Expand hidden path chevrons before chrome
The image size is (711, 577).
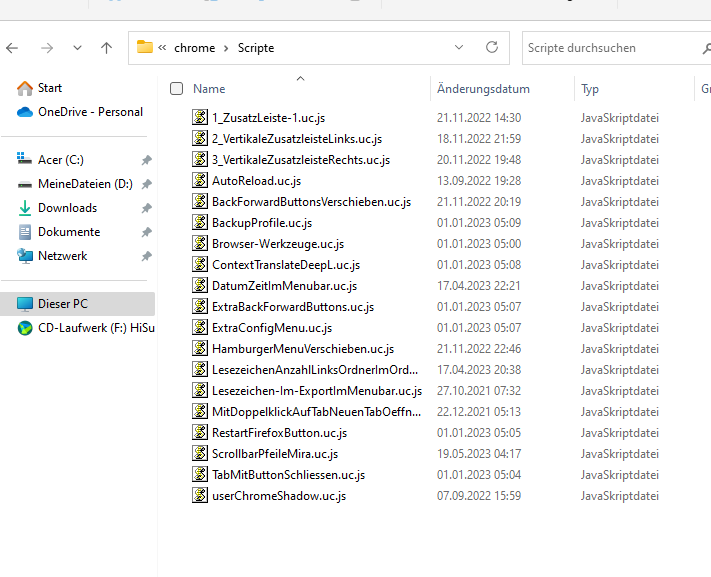(x=162, y=48)
